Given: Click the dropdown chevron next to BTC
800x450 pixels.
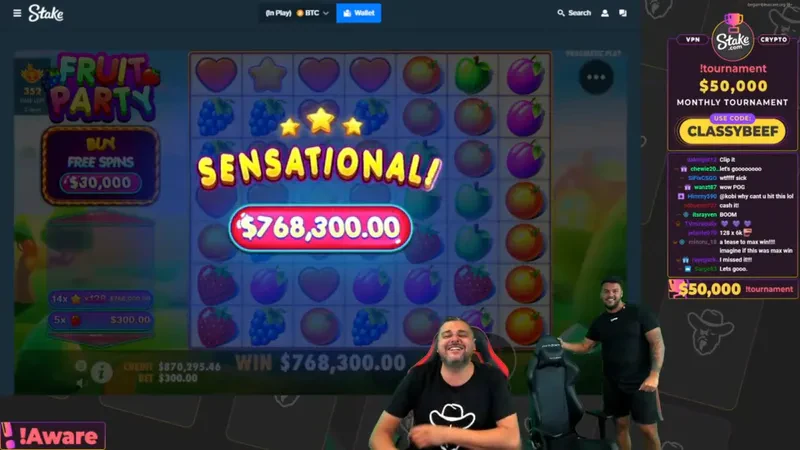Looking at the screenshot, I should (x=326, y=13).
